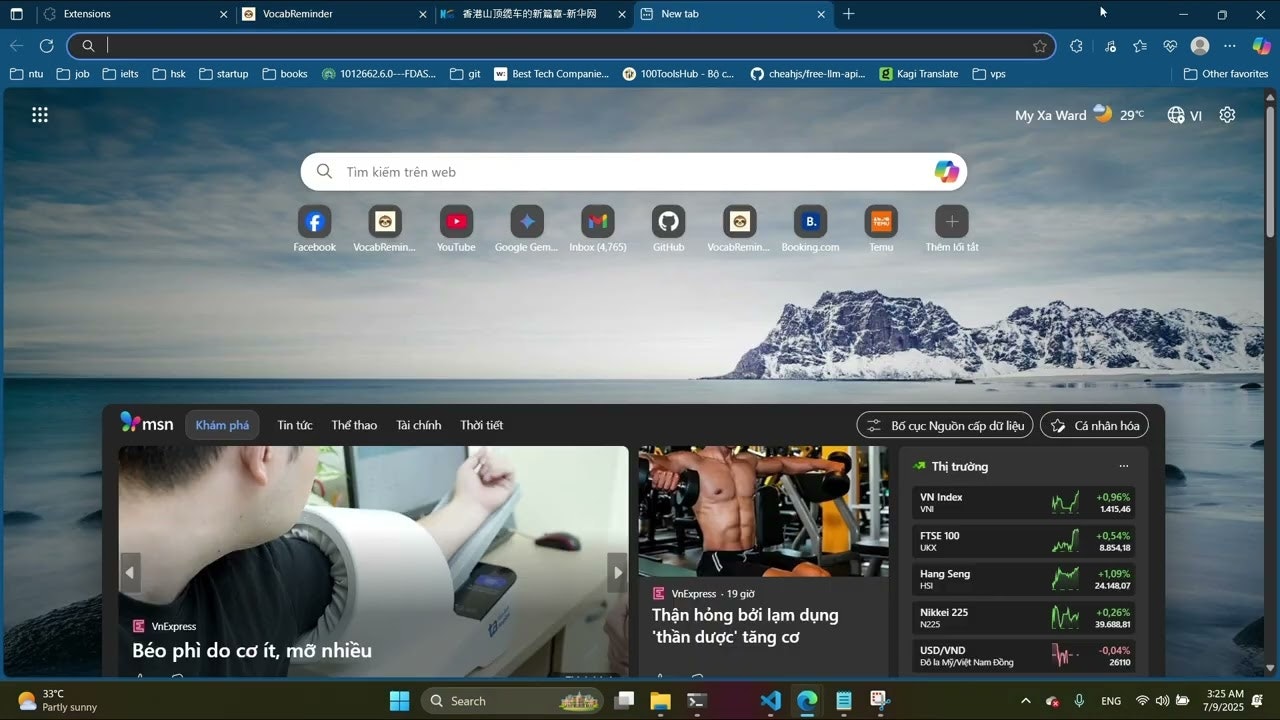Screen dimensions: 1280x720
Task: Click the media control music note icon
Action: click(x=1111, y=46)
